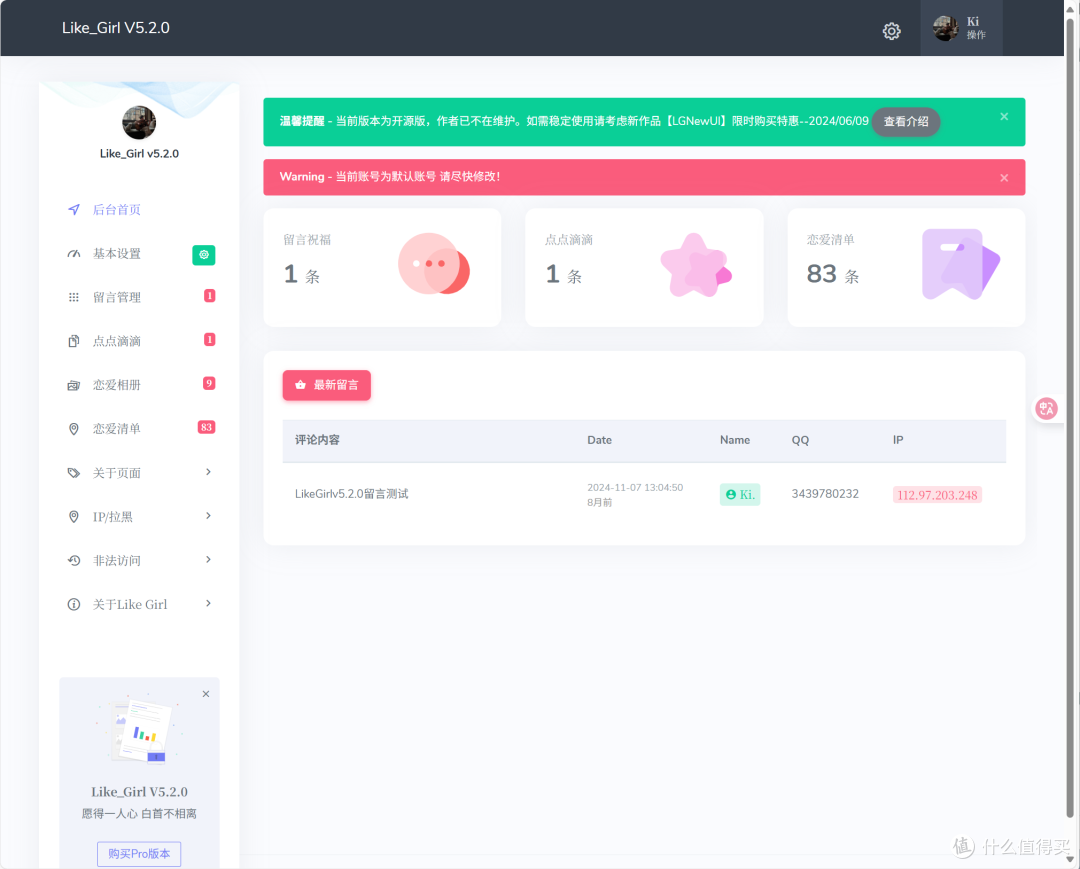Click the promo card report illustration

[x=140, y=729]
